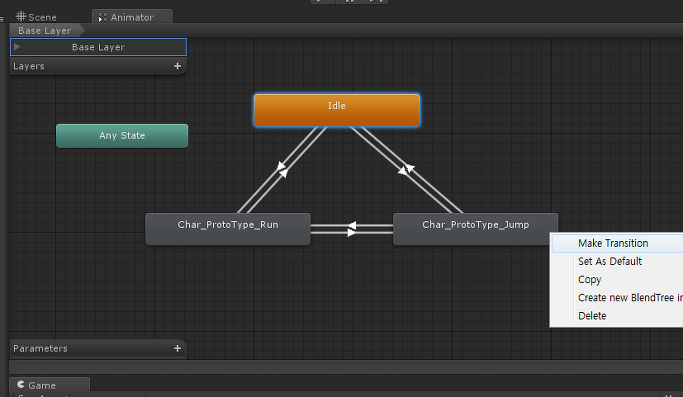The height and width of the screenshot is (397, 683).
Task: Open the Game tab
Action: point(50,385)
